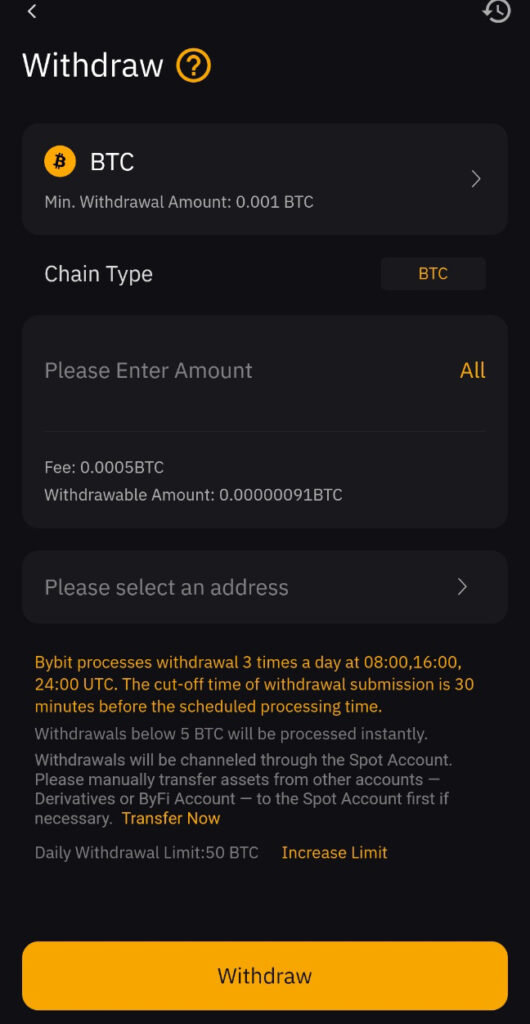
Task: Tap the Fee 0.0005BTC text
Action: [104, 468]
